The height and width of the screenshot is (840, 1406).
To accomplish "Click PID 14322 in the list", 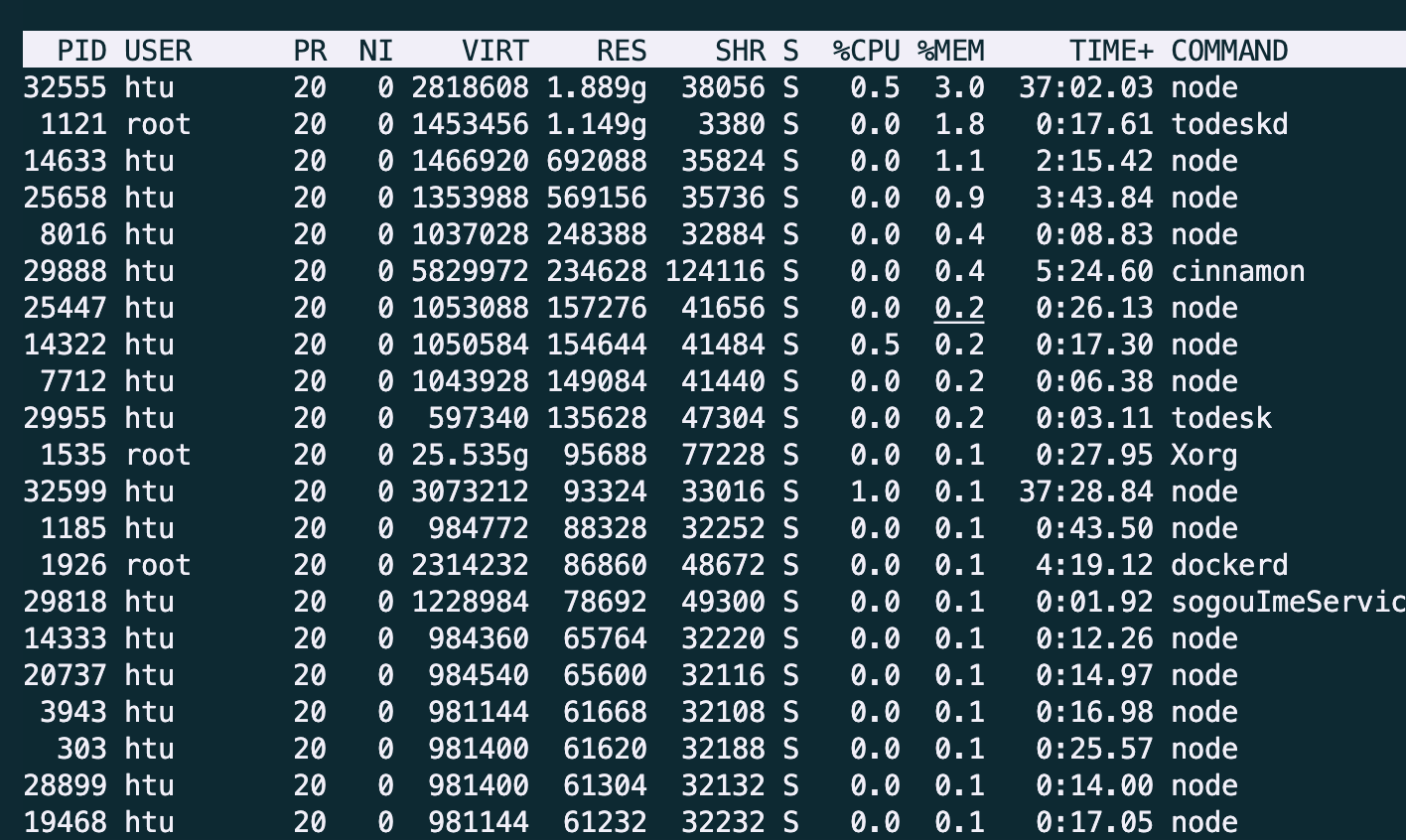I will click(65, 345).
